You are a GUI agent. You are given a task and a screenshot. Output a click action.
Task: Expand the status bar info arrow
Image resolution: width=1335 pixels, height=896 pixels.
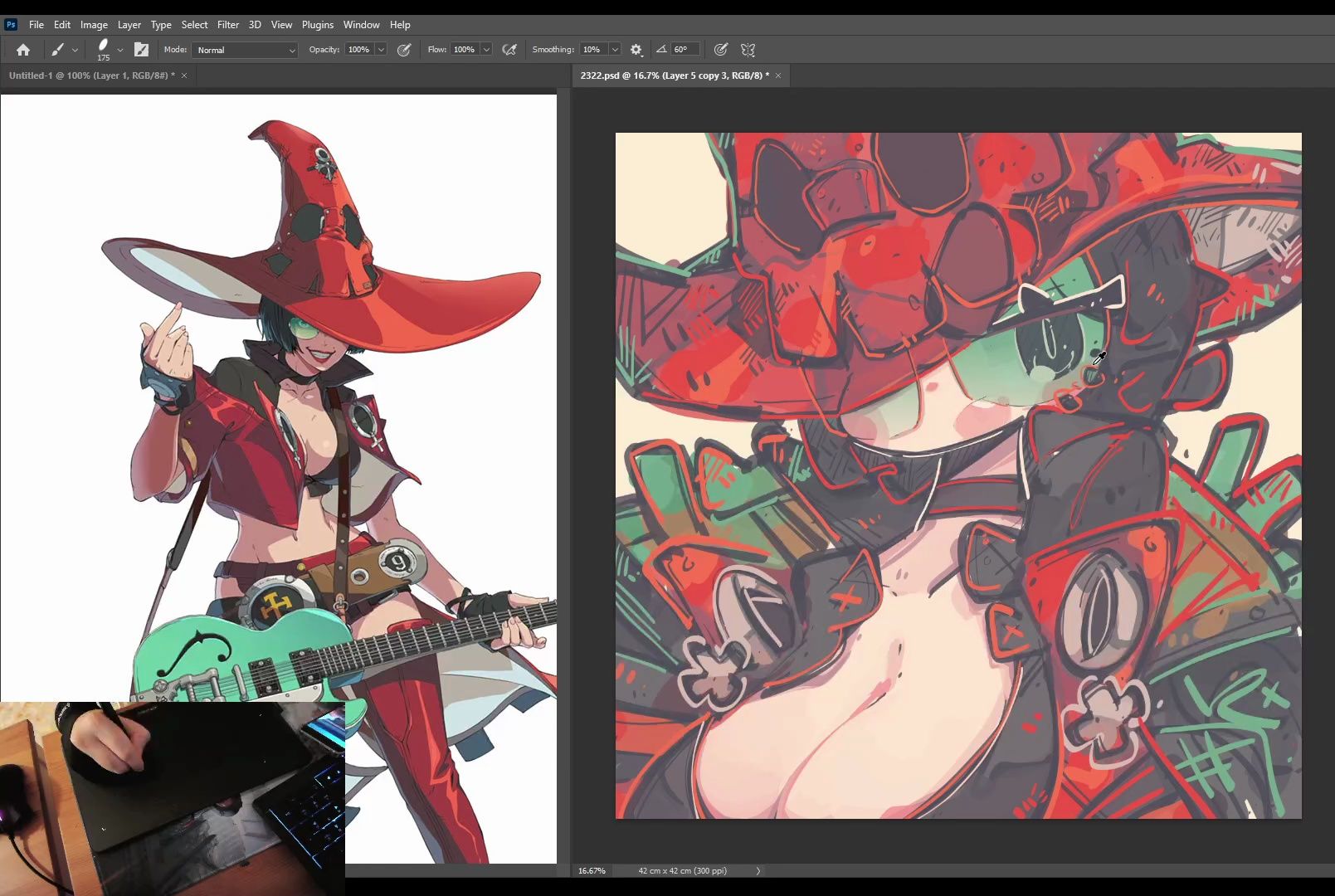758,871
